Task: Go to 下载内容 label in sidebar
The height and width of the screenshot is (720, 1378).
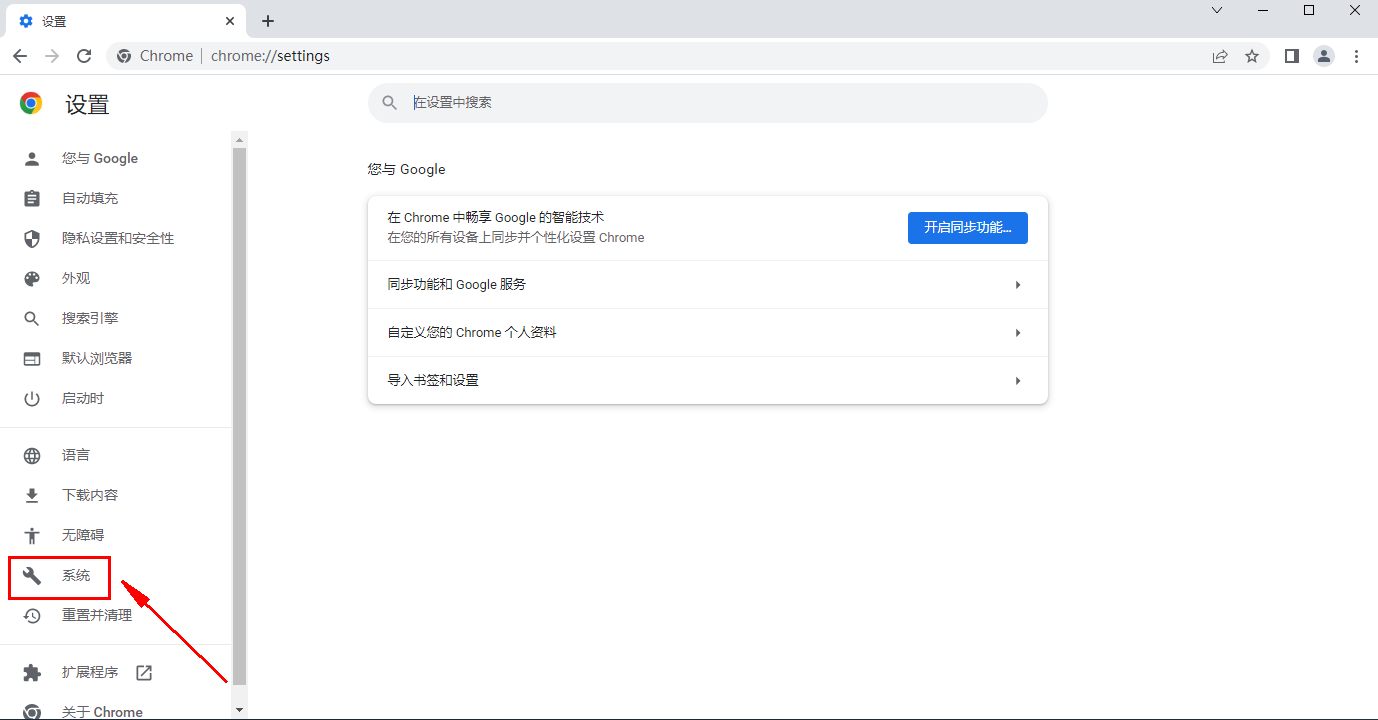Action: 90,495
